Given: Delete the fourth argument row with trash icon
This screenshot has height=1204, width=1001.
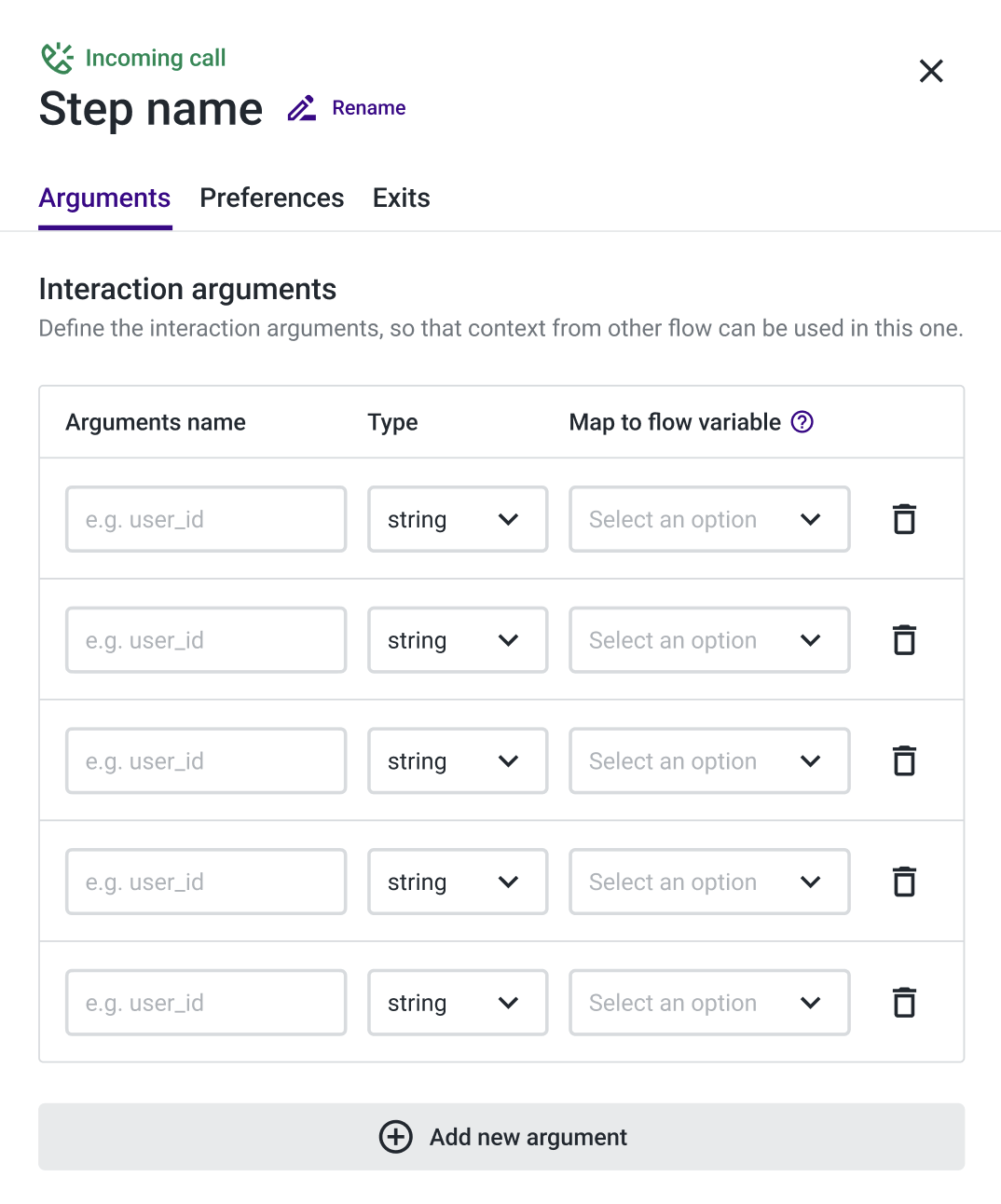Looking at the screenshot, I should 904,882.
